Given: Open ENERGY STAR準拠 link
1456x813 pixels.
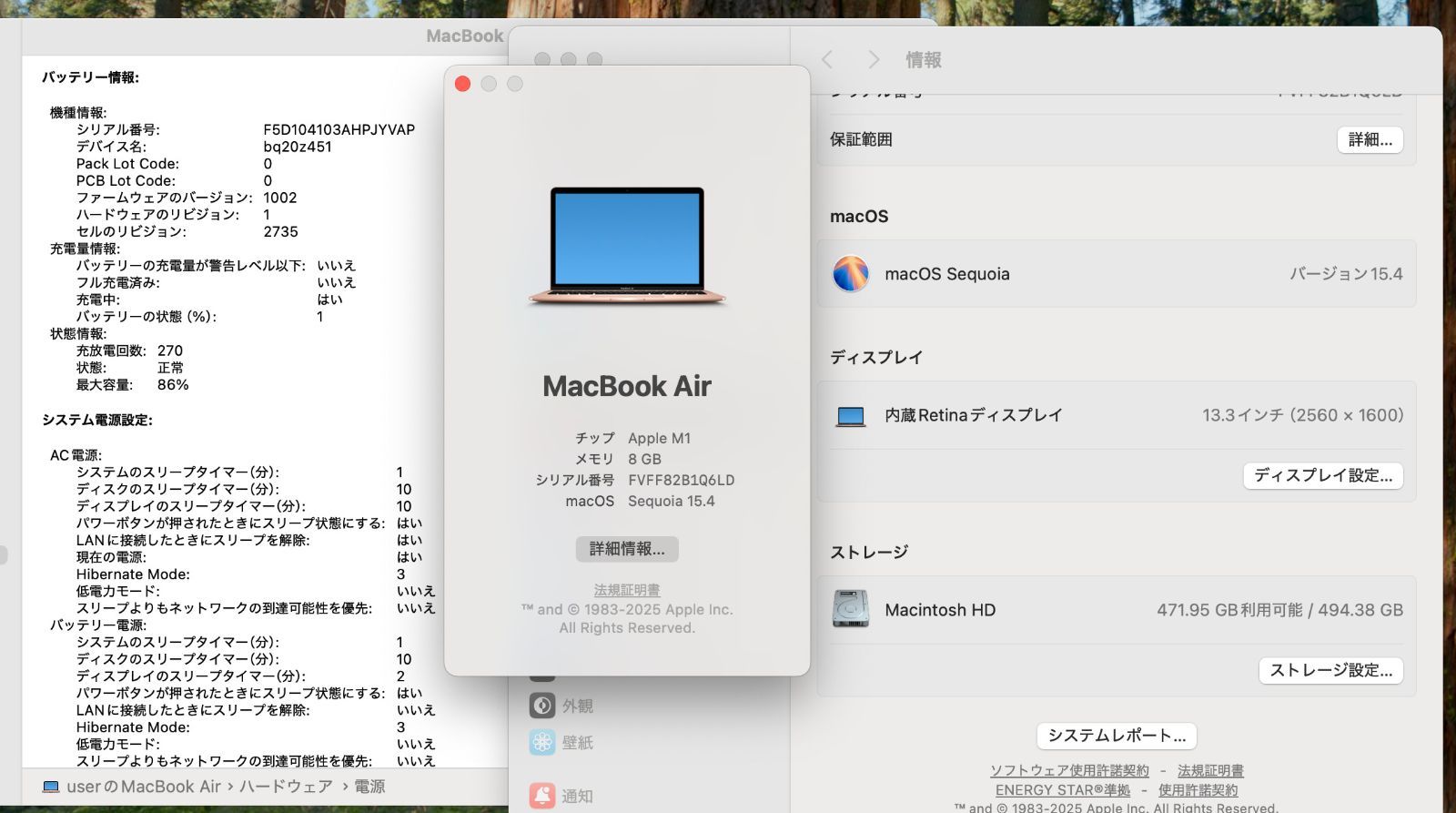Looking at the screenshot, I should pyautogui.click(x=1063, y=790).
